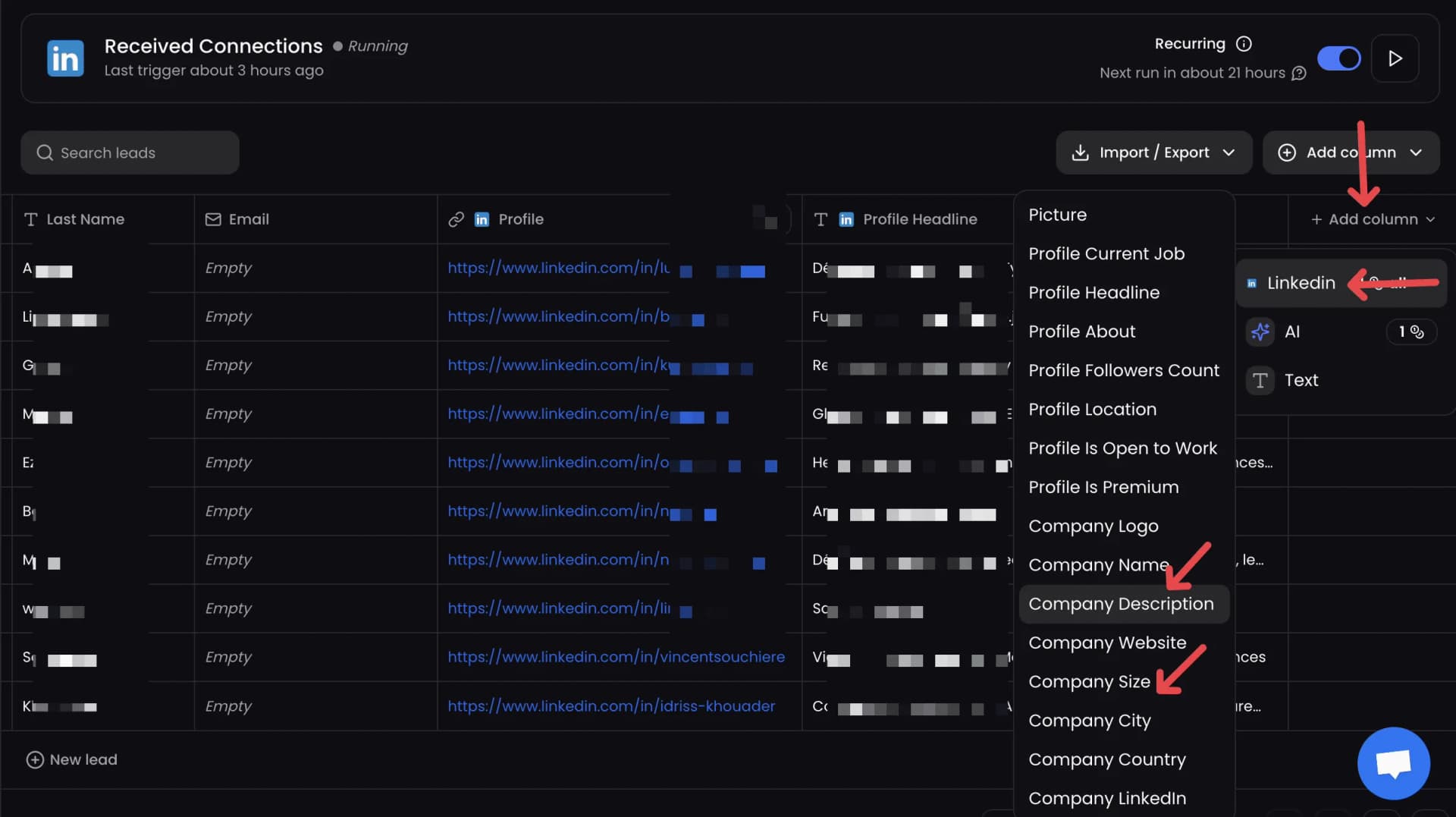Expand Add column in the table header
Image resolution: width=1456 pixels, height=817 pixels.
1371,219
